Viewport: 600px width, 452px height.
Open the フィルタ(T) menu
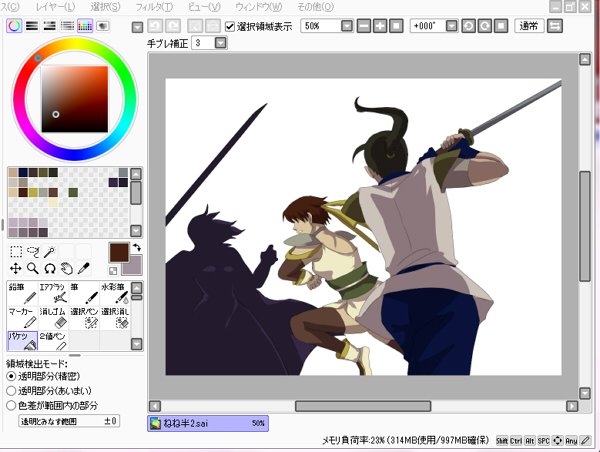pyautogui.click(x=154, y=7)
